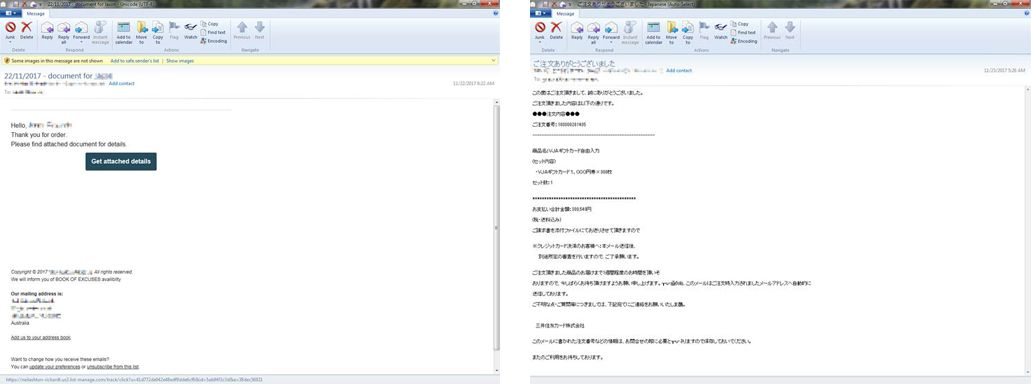Click 'Australia' in the mailing address
Viewport: 1031px width, 384px height.
point(20,323)
